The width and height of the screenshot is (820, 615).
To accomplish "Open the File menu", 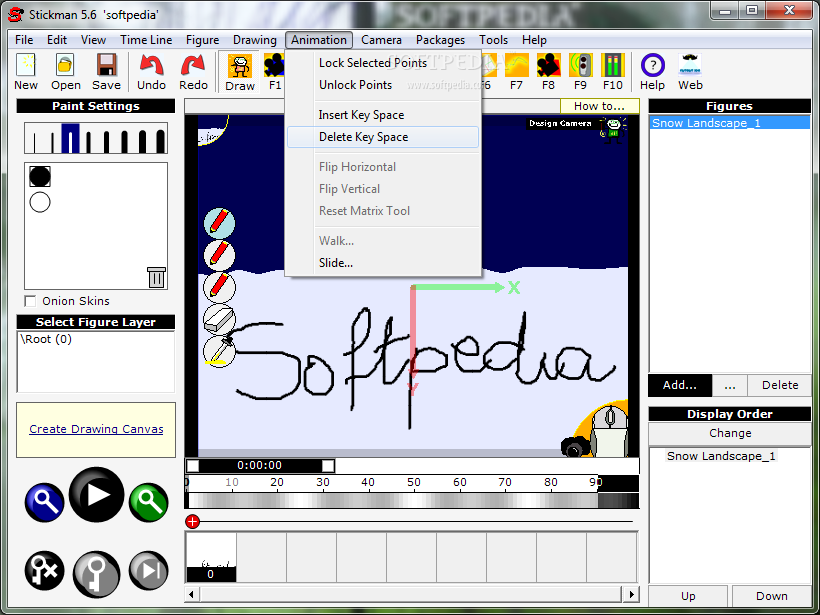I will click(24, 40).
